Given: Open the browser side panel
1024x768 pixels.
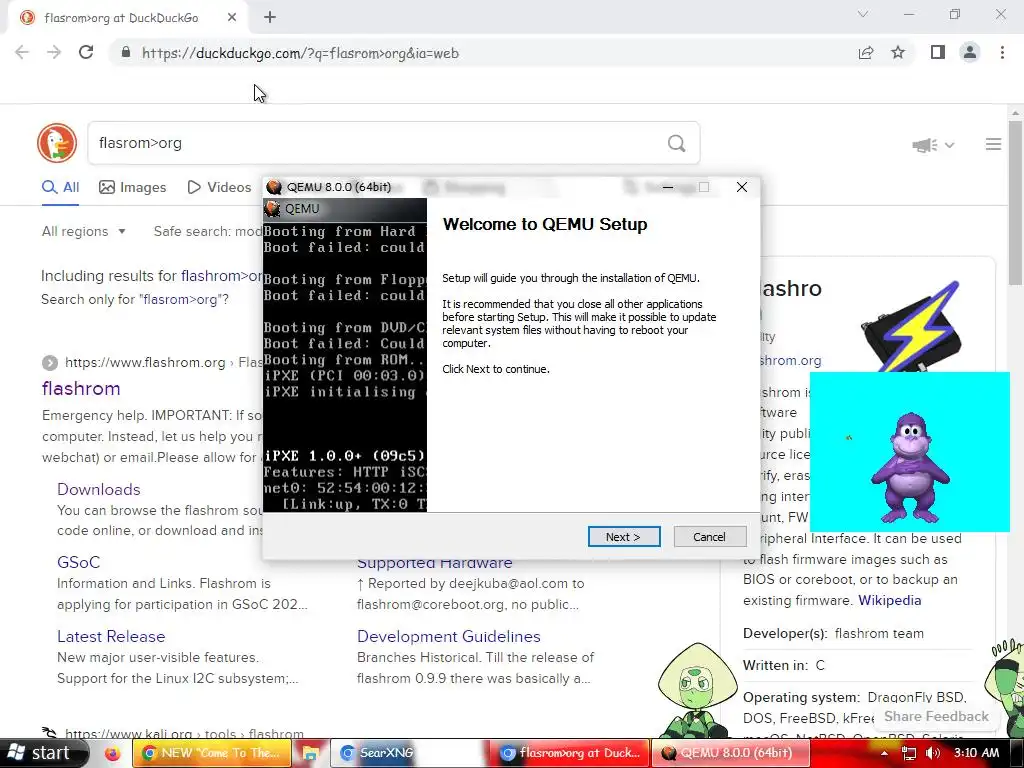Looking at the screenshot, I should pyautogui.click(x=938, y=53).
